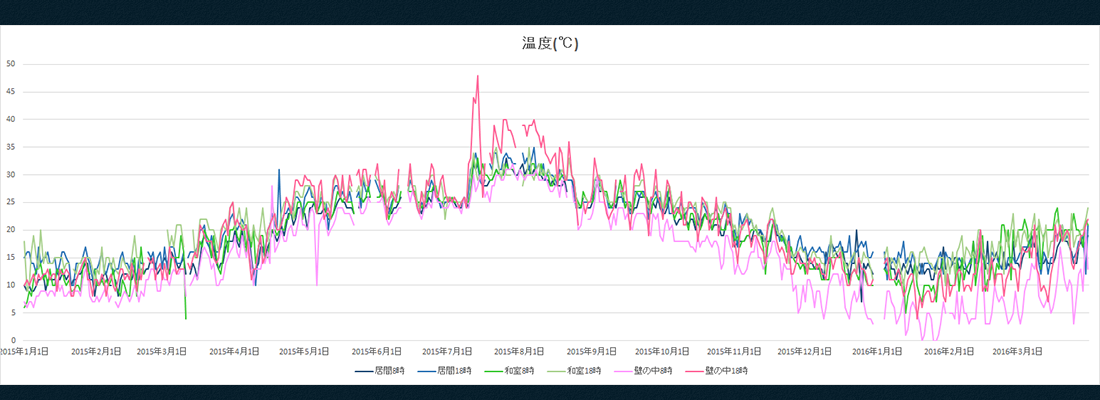Image resolution: width=1100 pixels, height=400 pixels.
Task: Select the 居間8時 legend entry
Action: [x=380, y=370]
